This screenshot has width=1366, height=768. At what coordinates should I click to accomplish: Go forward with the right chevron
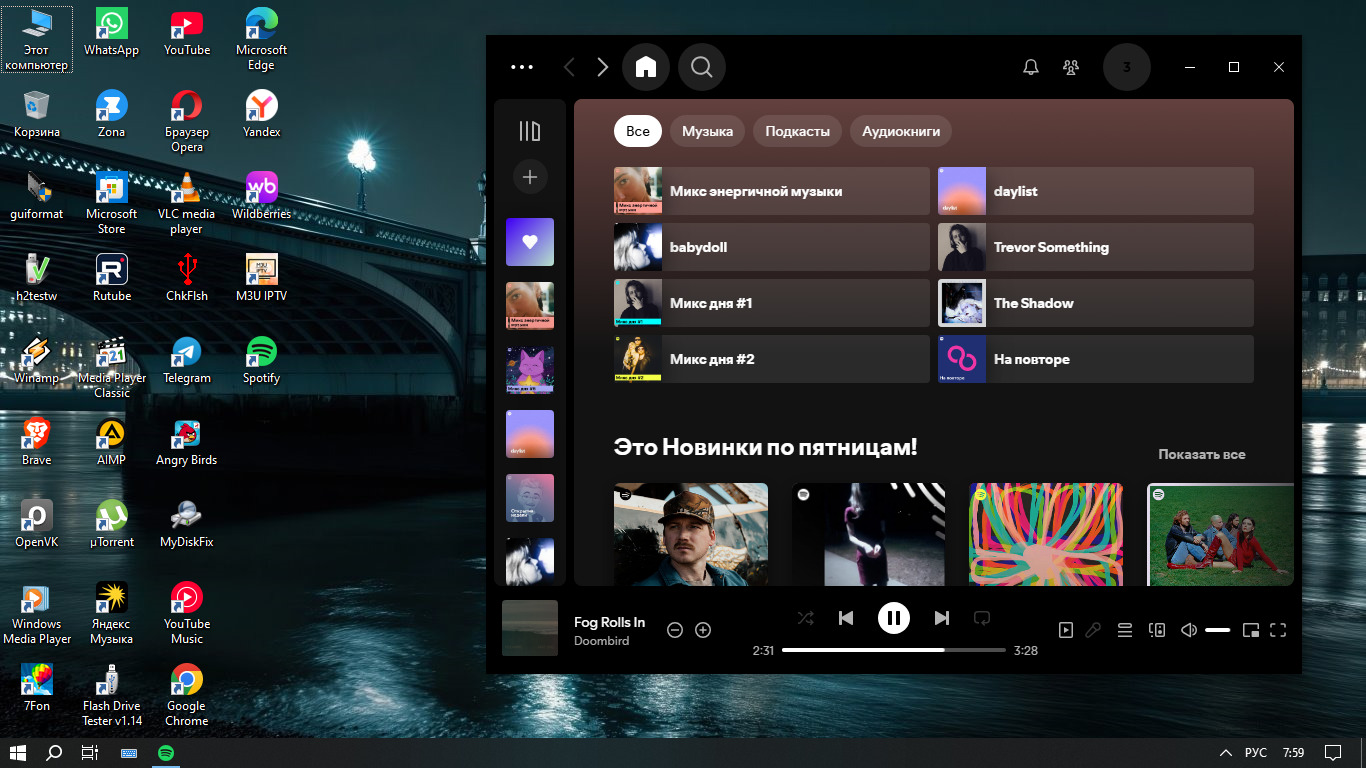coord(602,67)
